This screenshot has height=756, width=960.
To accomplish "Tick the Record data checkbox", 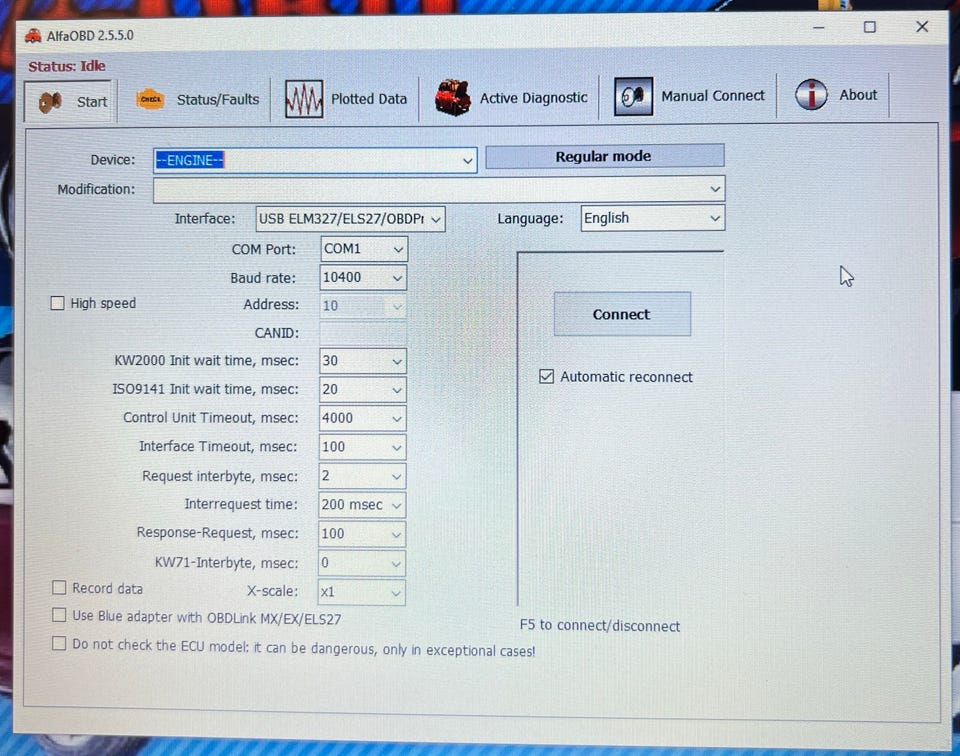I will click(x=59, y=588).
